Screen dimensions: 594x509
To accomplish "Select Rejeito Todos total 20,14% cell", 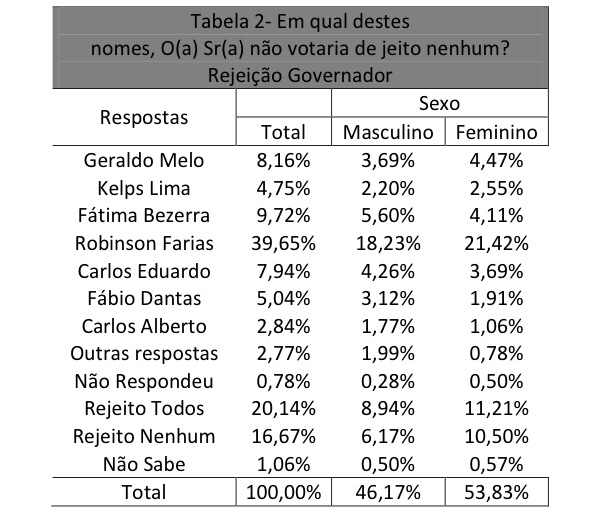I will coord(283,409).
